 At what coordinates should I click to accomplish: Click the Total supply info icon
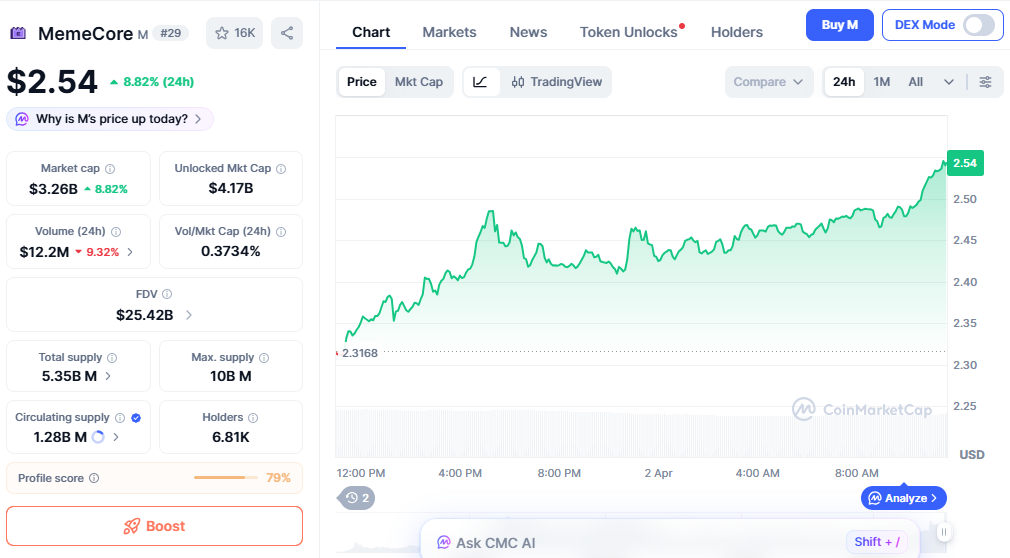click(x=112, y=358)
